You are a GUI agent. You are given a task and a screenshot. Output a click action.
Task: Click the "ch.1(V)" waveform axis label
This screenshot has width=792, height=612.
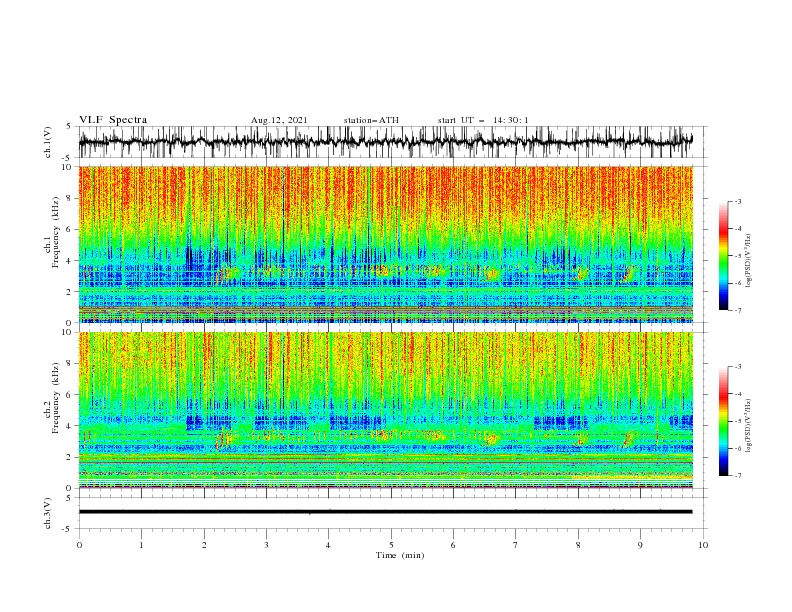click(48, 142)
